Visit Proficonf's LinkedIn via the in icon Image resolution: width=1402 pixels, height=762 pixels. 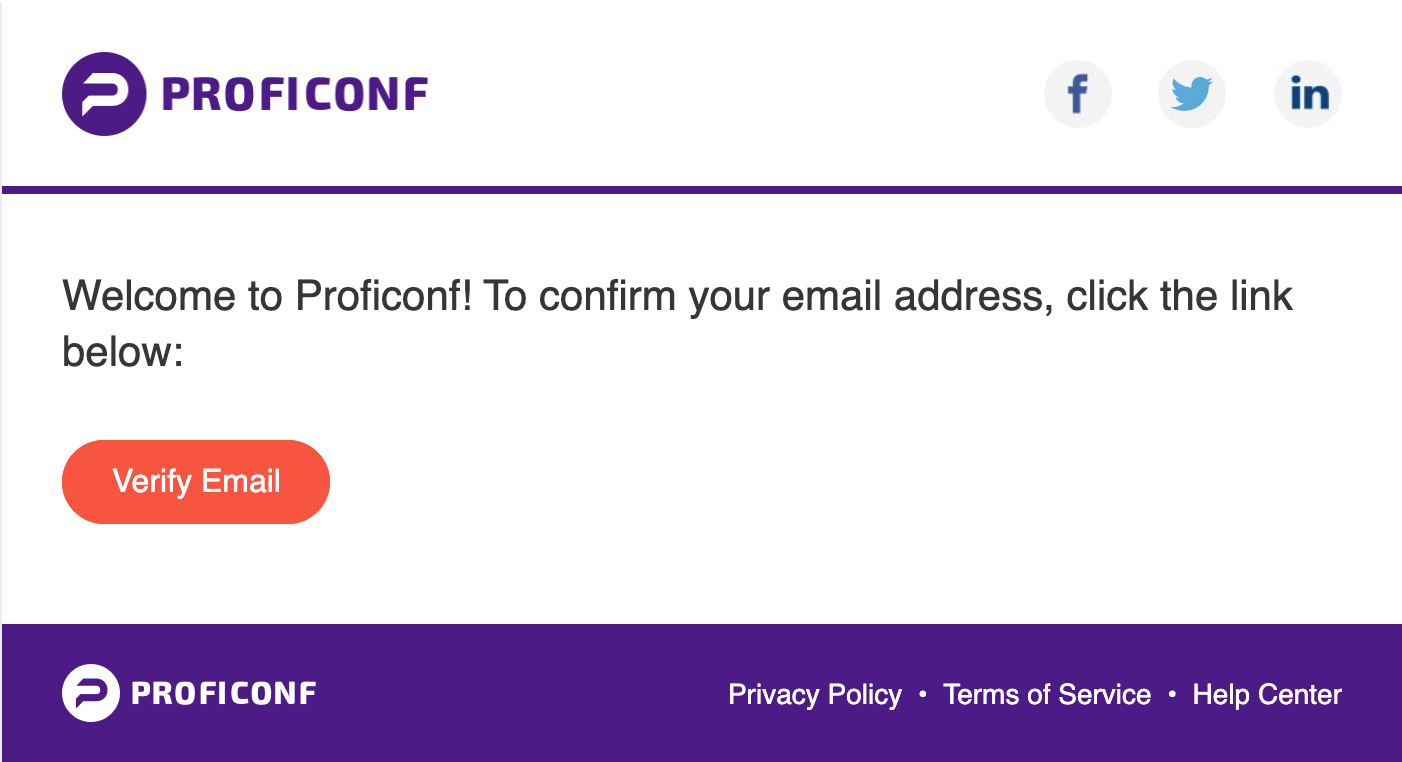point(1308,95)
